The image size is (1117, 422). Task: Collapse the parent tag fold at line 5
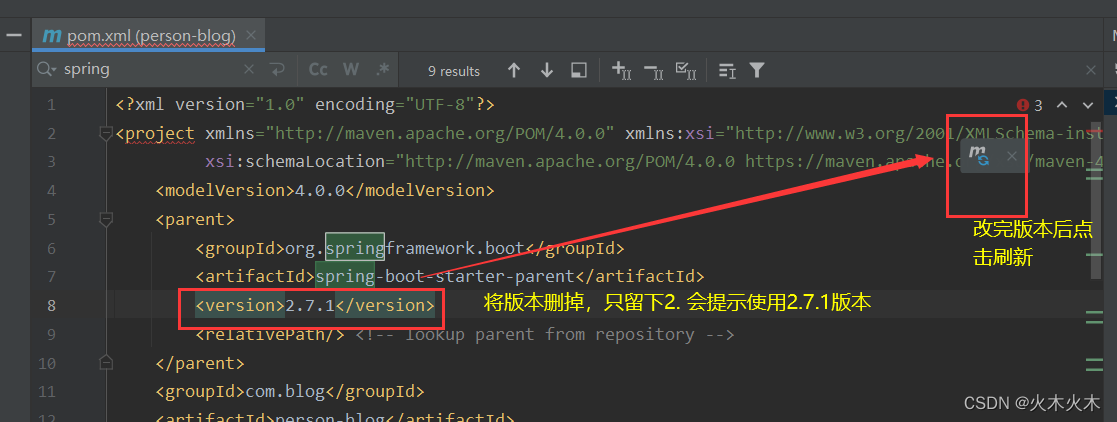(106, 219)
